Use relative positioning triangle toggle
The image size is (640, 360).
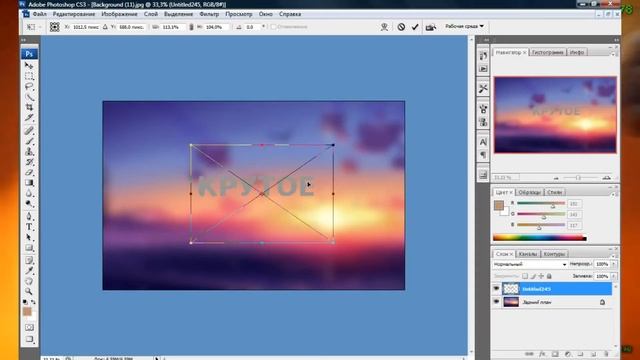[105, 27]
